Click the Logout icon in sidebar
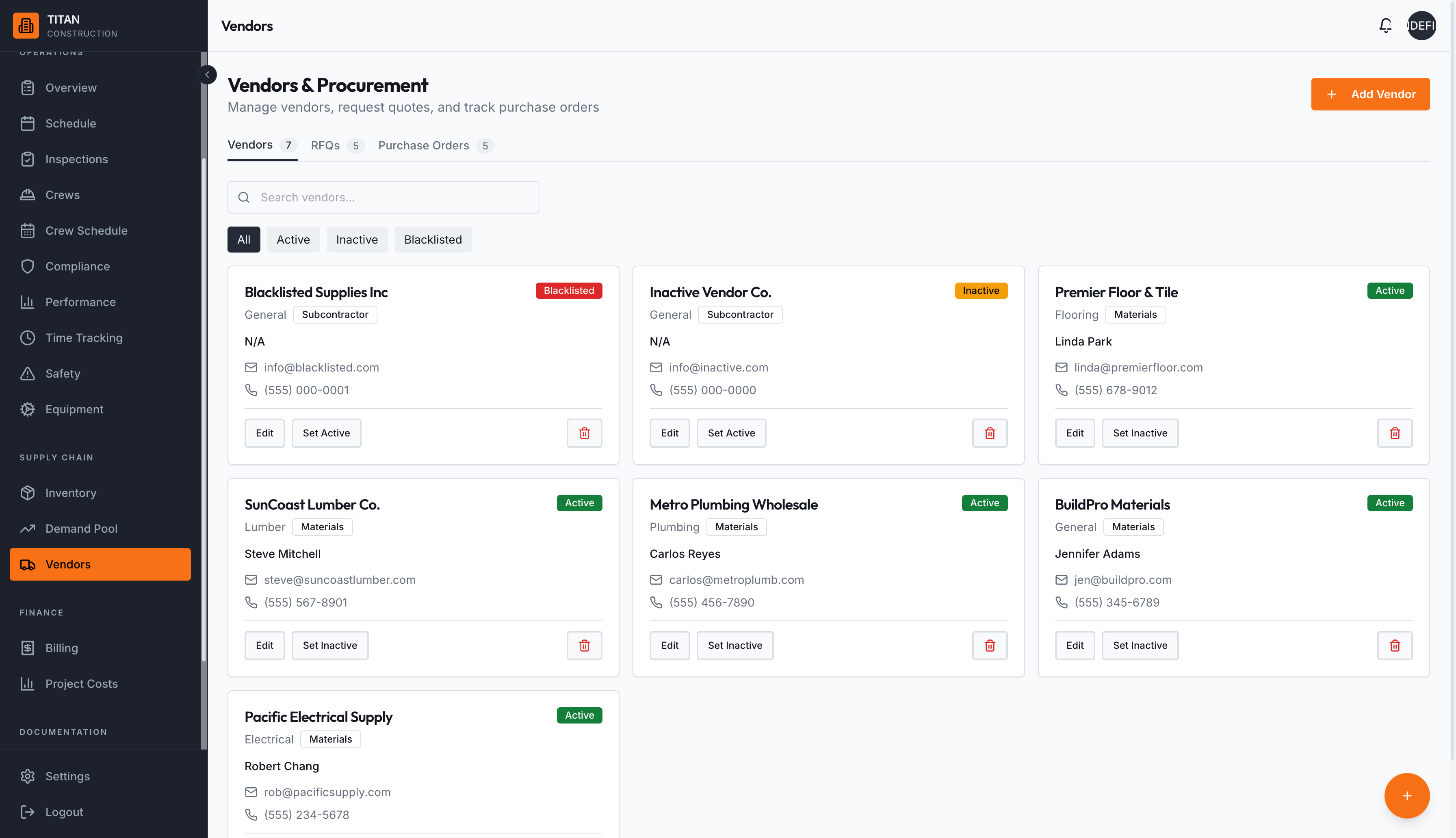The image size is (1456, 838). click(28, 812)
